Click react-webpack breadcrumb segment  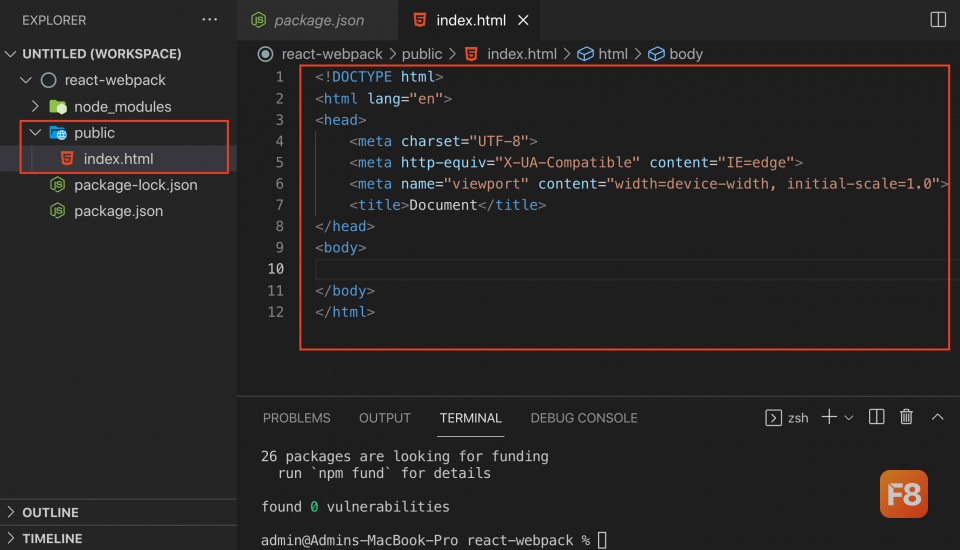(x=332, y=54)
